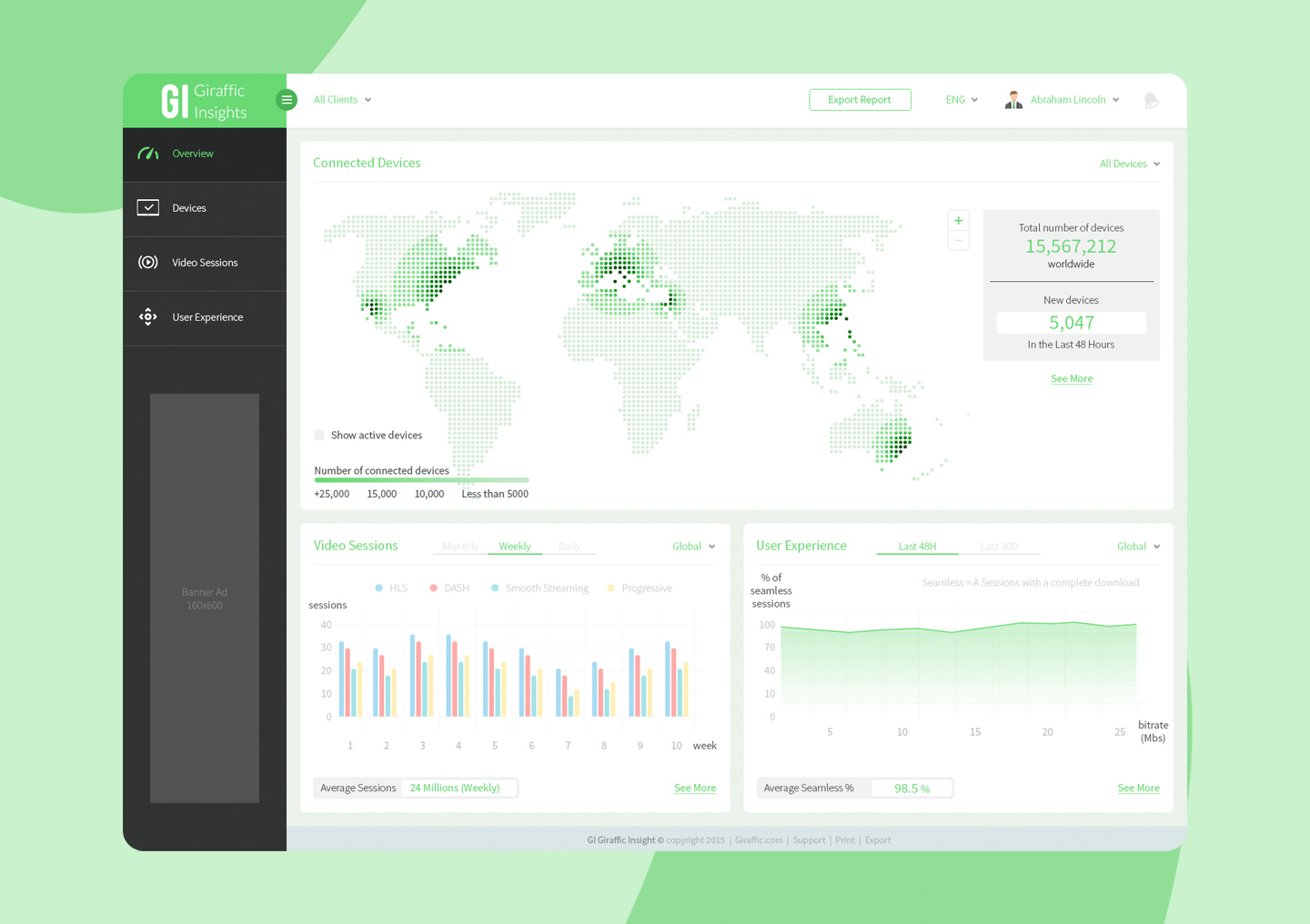Open the Support footer link
The height and width of the screenshot is (924, 1310).
(x=809, y=840)
